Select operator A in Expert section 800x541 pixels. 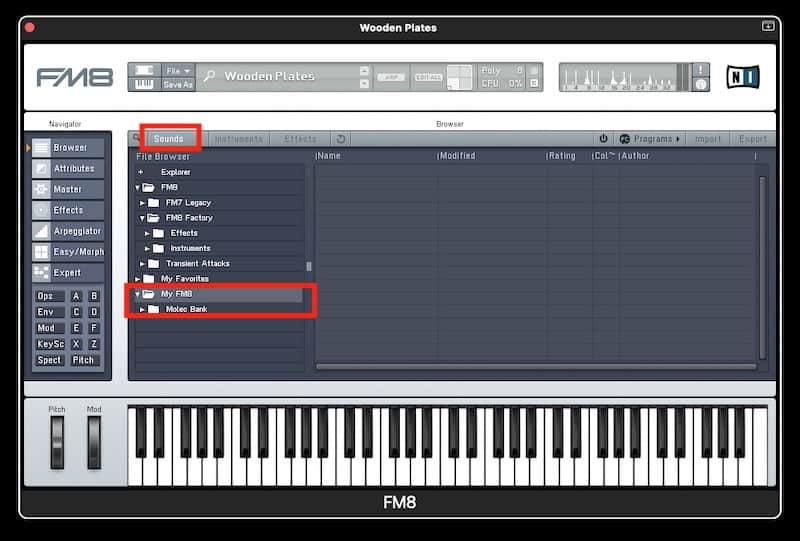[x=77, y=296]
